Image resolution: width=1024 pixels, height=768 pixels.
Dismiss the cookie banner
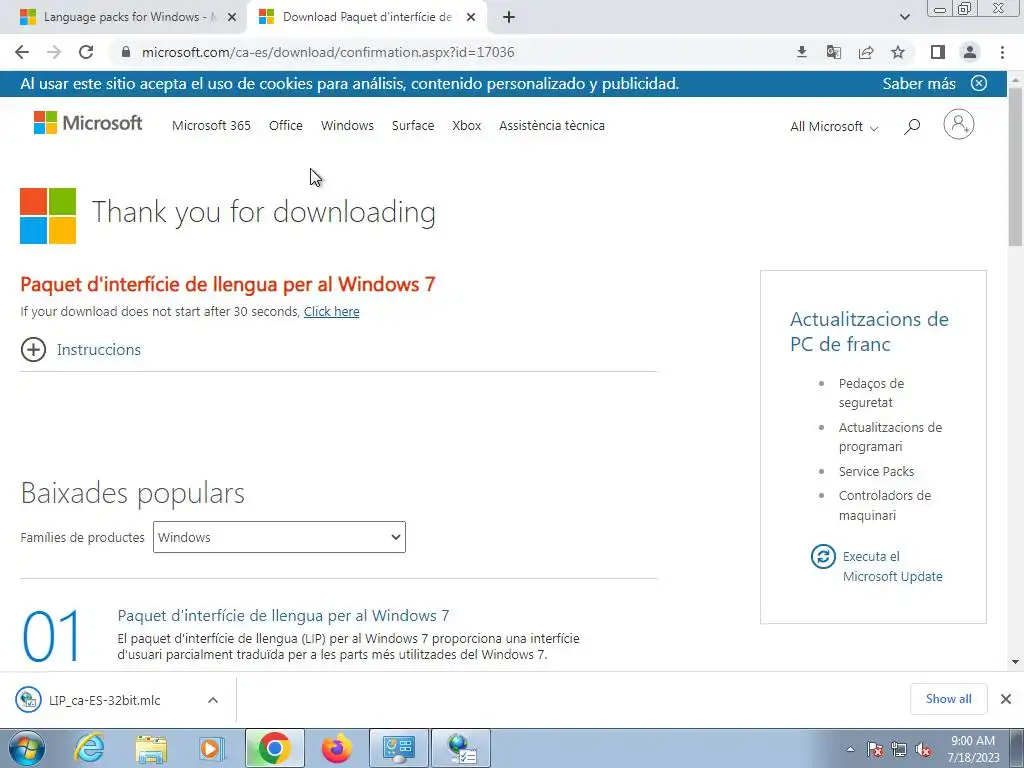(x=978, y=84)
